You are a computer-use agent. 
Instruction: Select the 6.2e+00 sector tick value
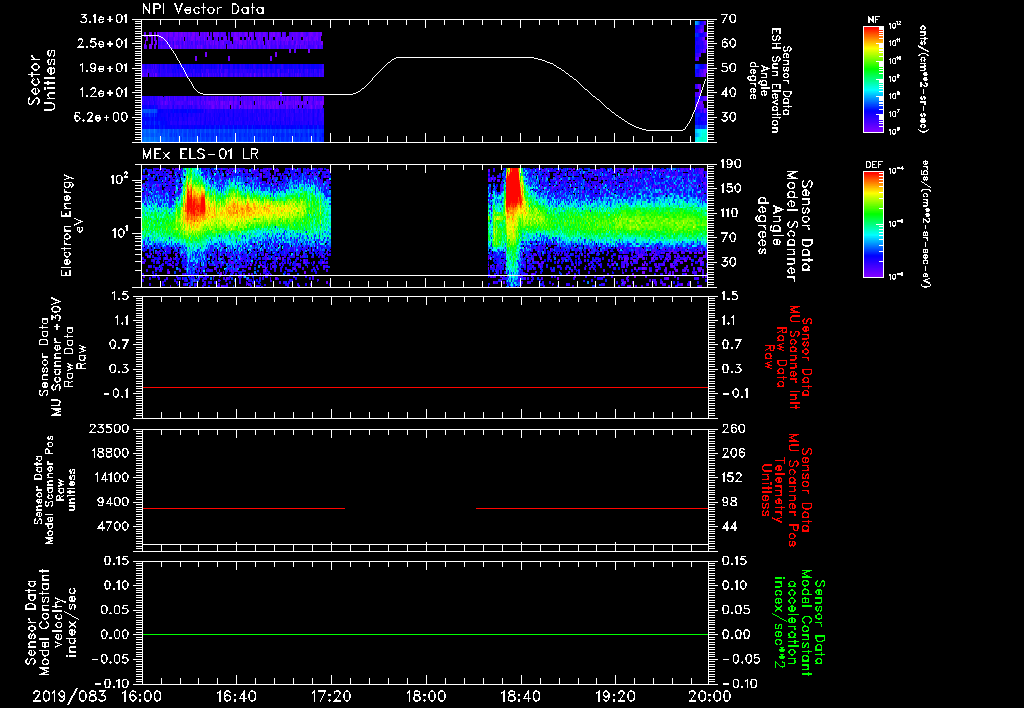(103, 117)
